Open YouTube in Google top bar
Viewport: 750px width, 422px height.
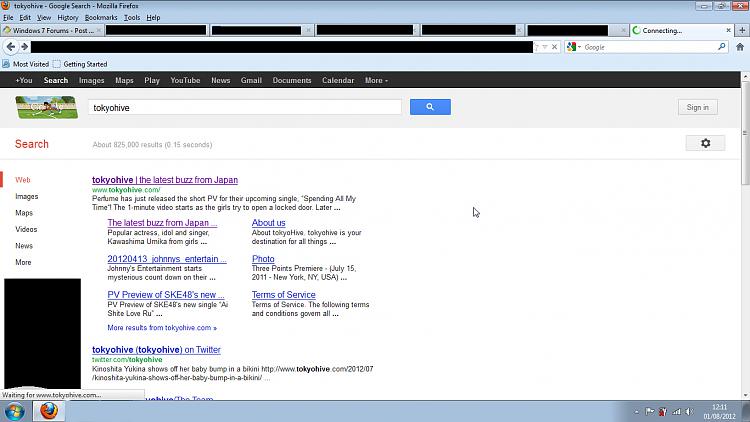pos(185,80)
